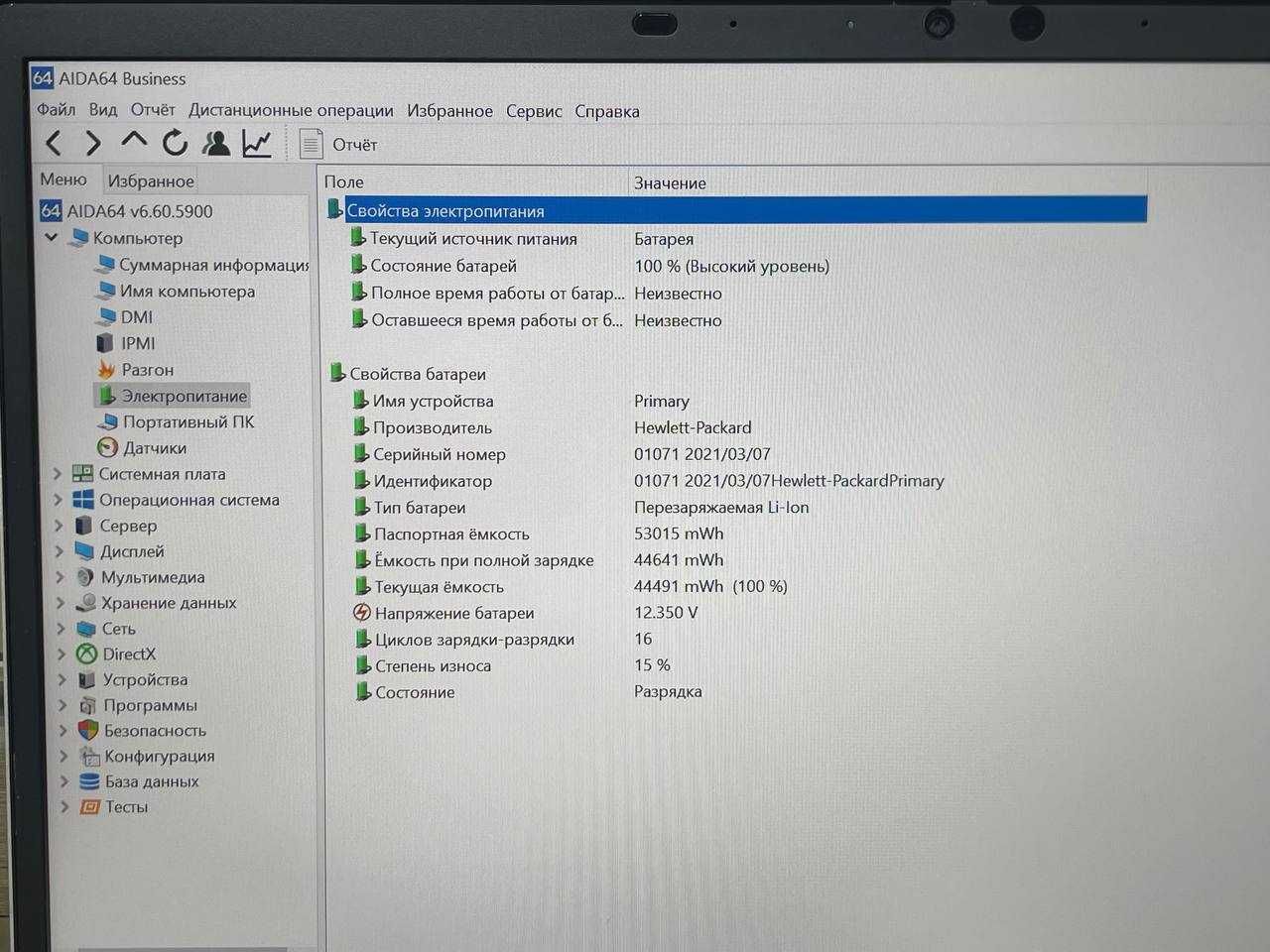The image size is (1270, 952).
Task: Select the Дисплей monitor icon
Action: click(84, 551)
